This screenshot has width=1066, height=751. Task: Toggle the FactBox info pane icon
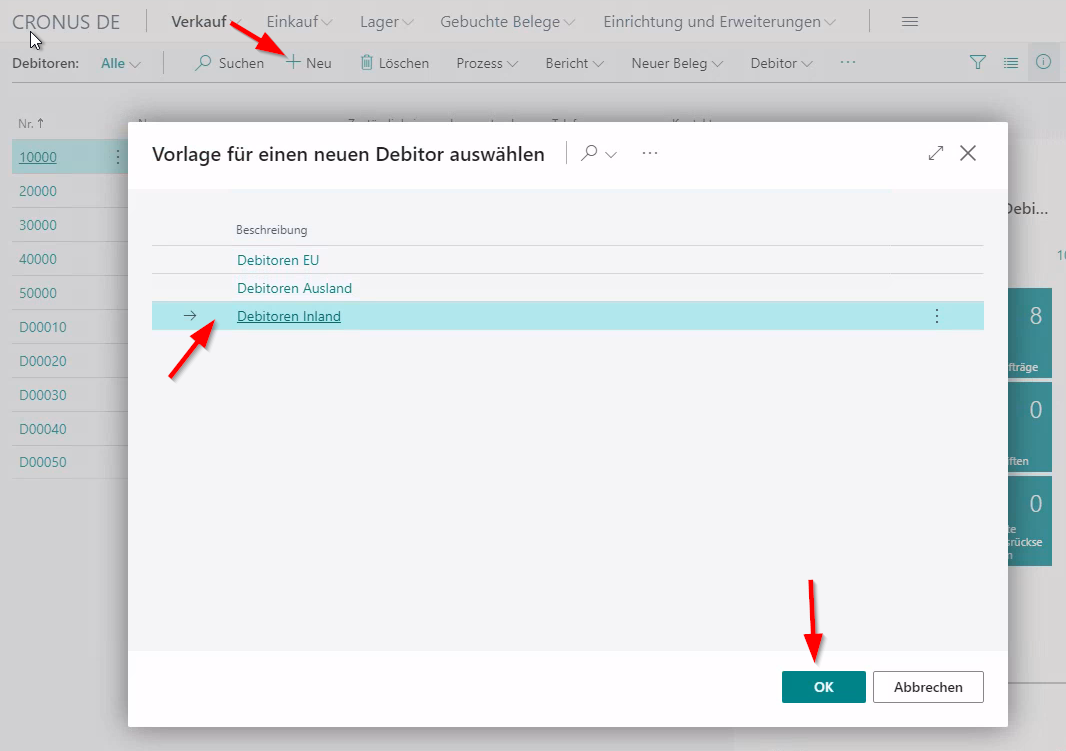tap(1044, 62)
